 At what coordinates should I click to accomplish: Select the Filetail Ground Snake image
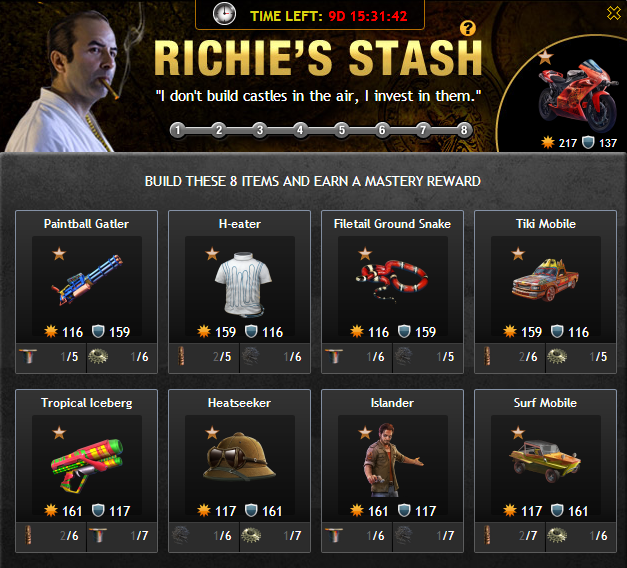pos(392,280)
